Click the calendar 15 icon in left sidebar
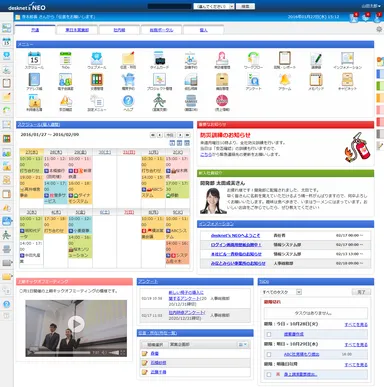Screen dimensions: 384x387 click(x=7, y=42)
